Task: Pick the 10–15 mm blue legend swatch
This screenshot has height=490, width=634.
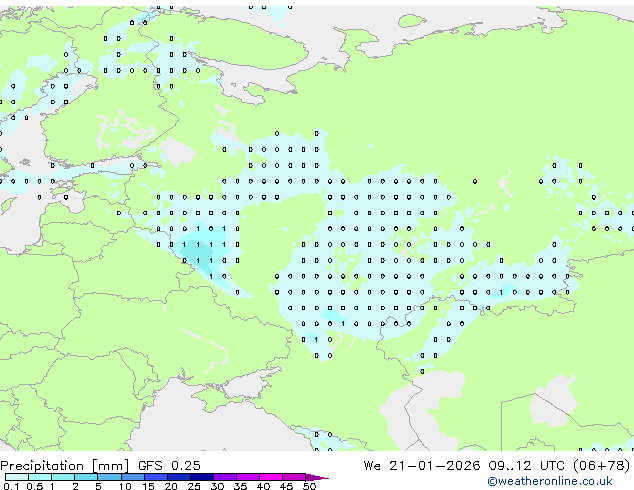Action: tap(133, 477)
